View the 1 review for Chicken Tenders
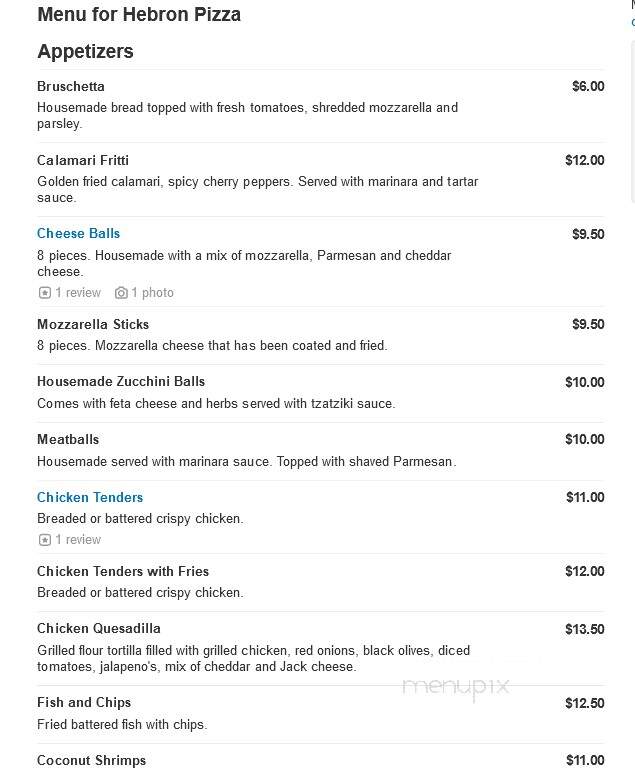635x769 pixels. click(78, 540)
